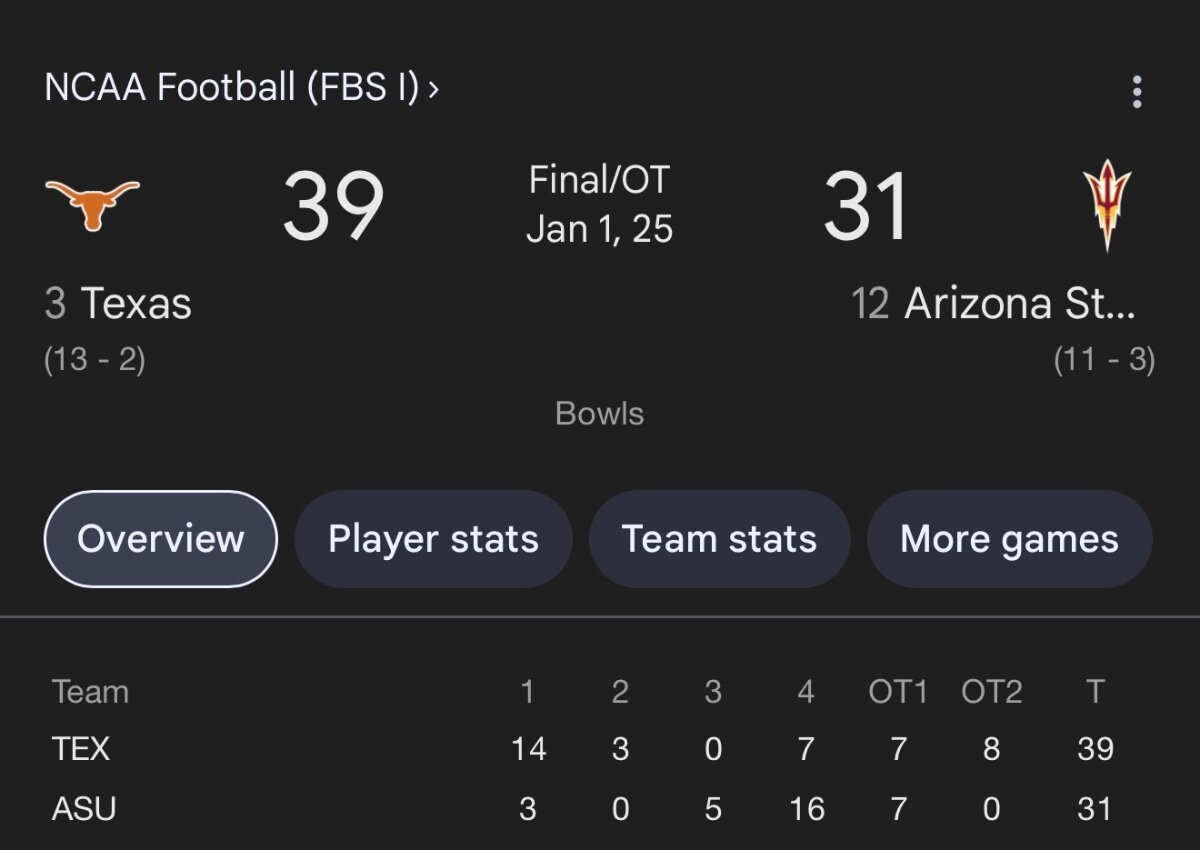
Task: Select the TEX row in the scoring table
Action: coord(81,749)
